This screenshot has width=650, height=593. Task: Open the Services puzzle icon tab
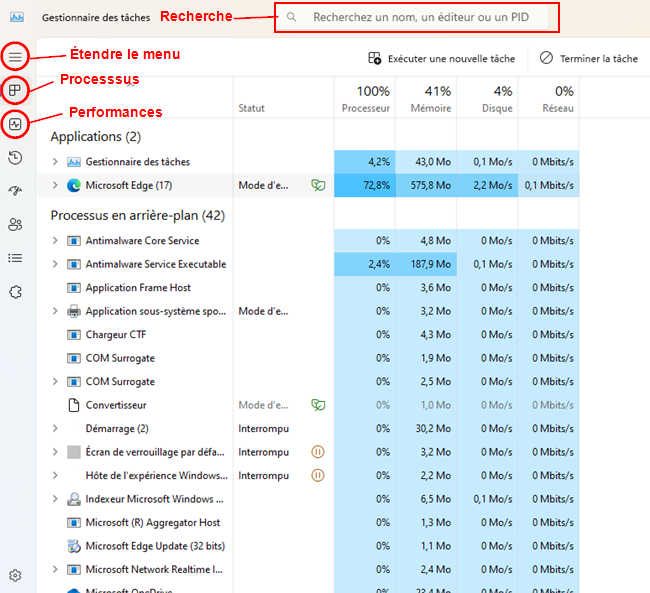coord(15,292)
